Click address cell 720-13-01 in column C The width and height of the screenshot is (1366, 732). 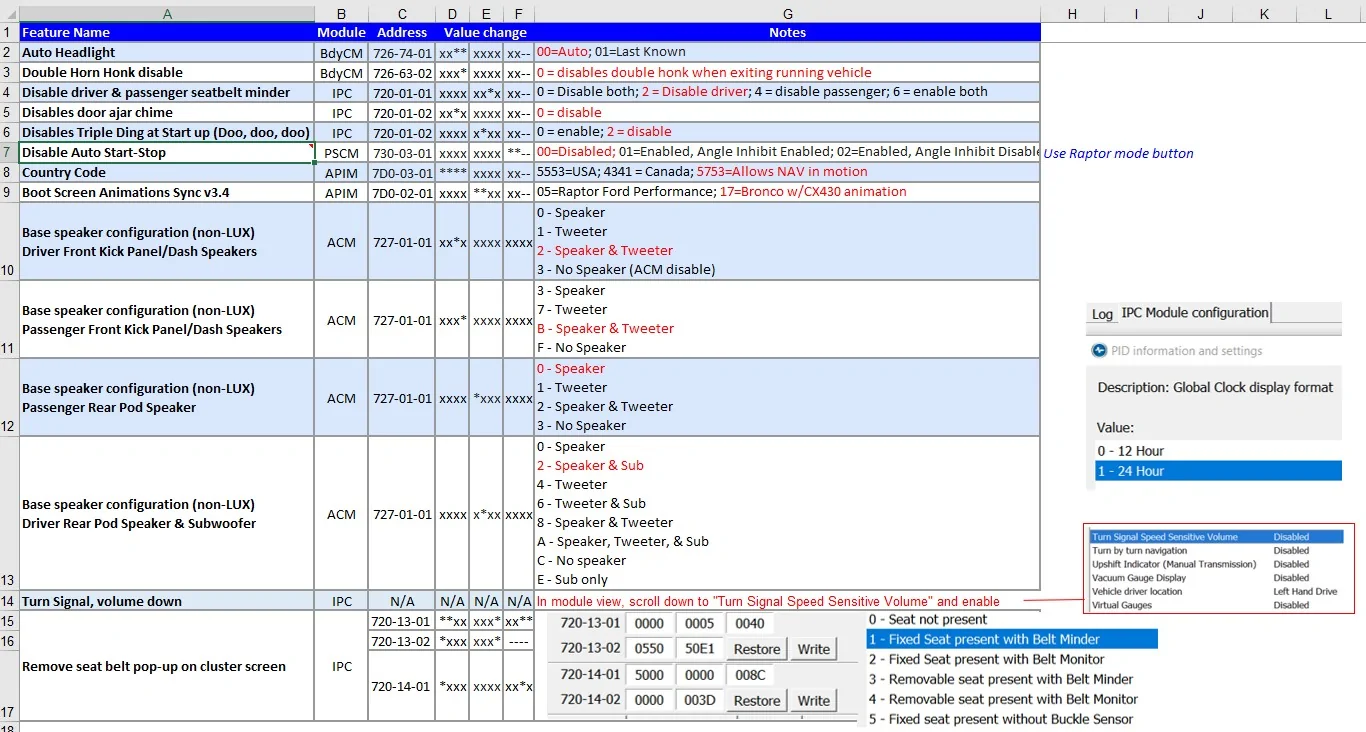pos(402,622)
